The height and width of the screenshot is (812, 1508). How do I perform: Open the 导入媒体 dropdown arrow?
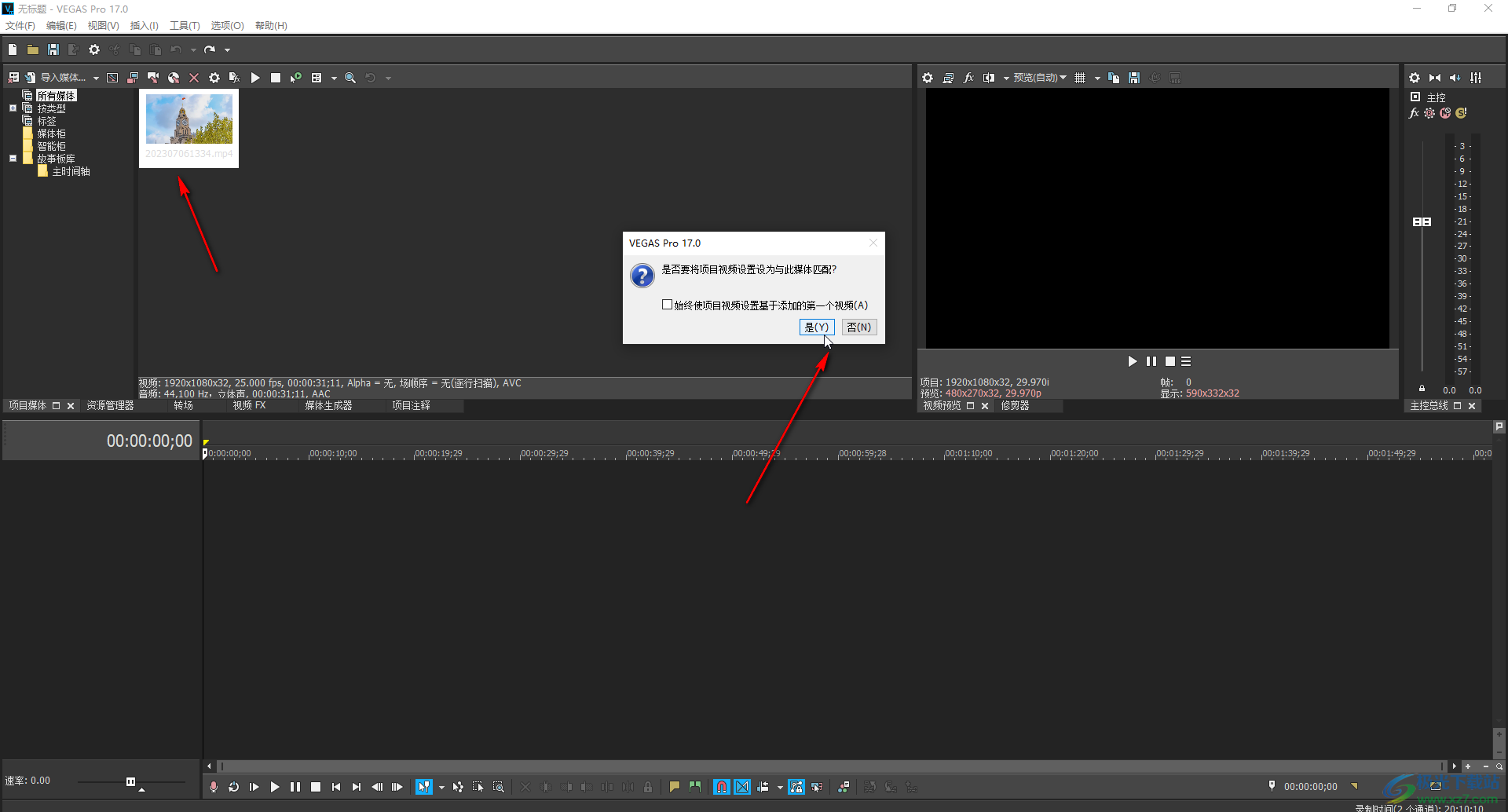pos(96,78)
